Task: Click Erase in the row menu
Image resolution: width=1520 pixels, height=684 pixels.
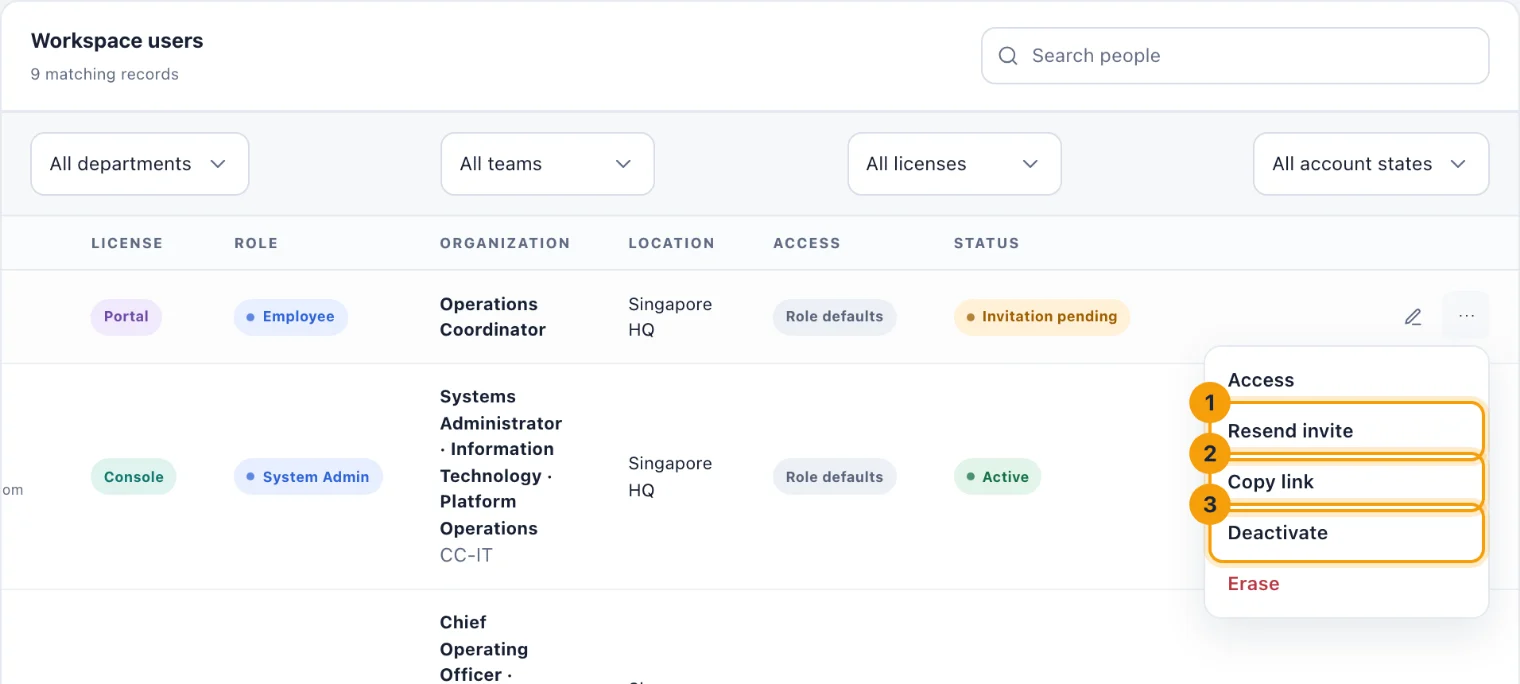Action: tap(1346, 584)
